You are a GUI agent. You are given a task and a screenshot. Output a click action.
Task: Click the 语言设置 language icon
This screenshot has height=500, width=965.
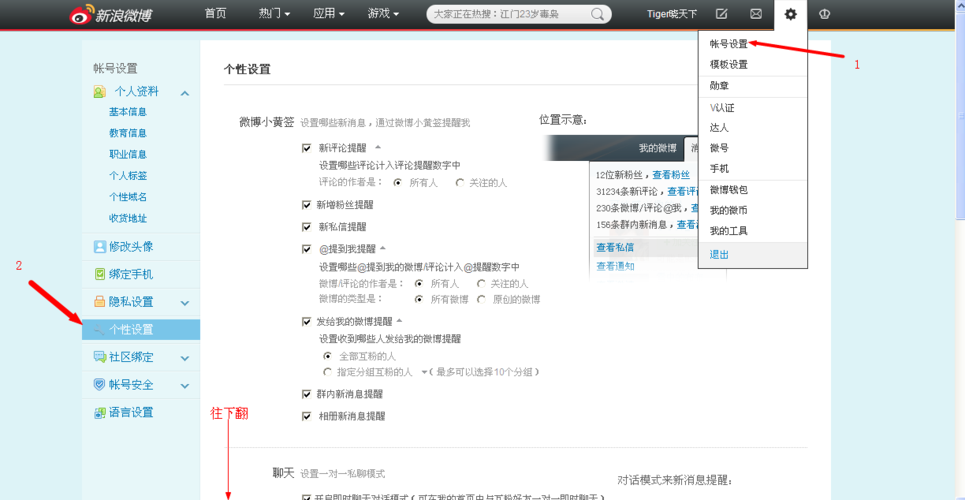point(99,413)
